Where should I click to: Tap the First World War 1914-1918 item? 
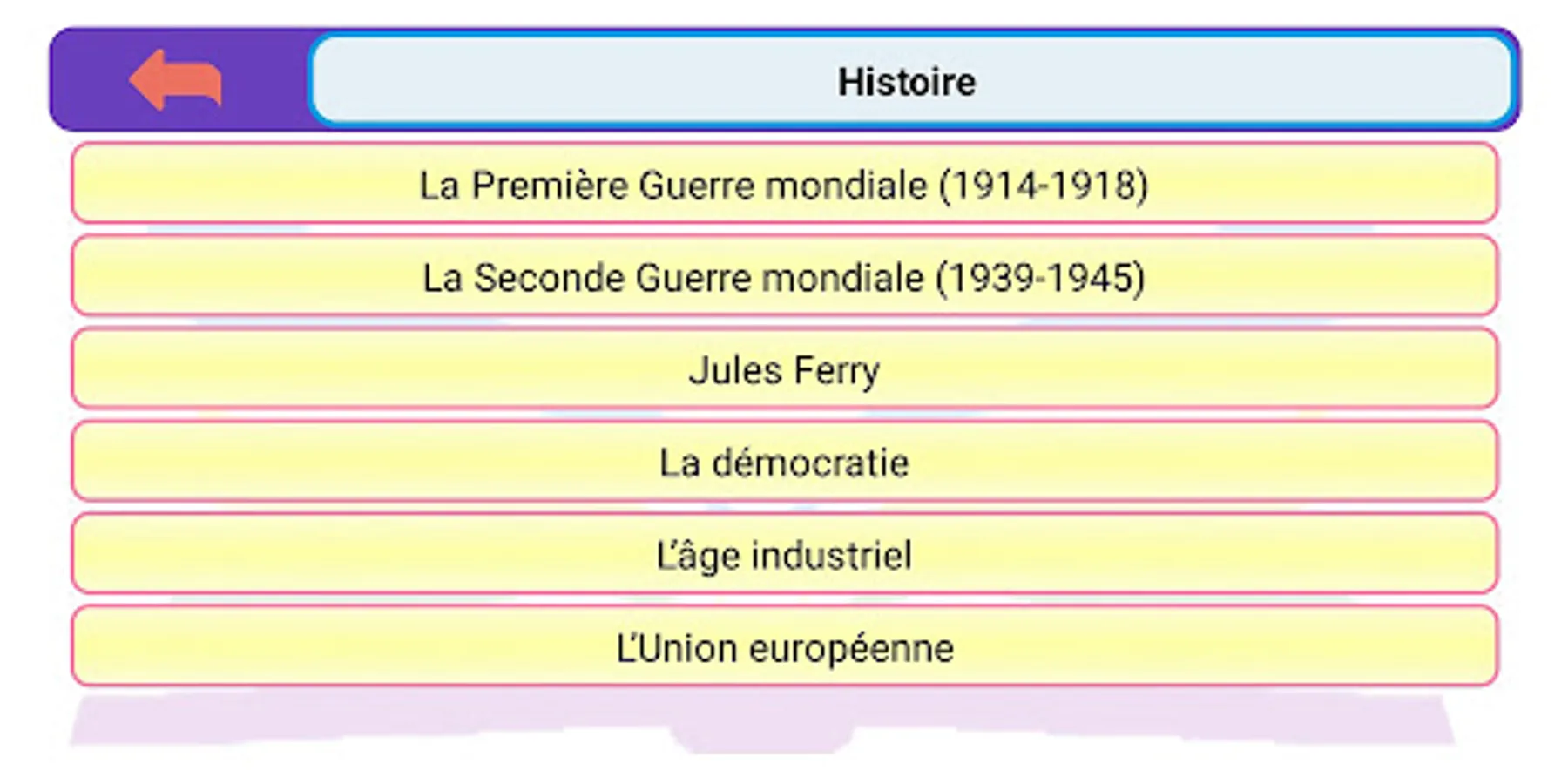(x=784, y=185)
